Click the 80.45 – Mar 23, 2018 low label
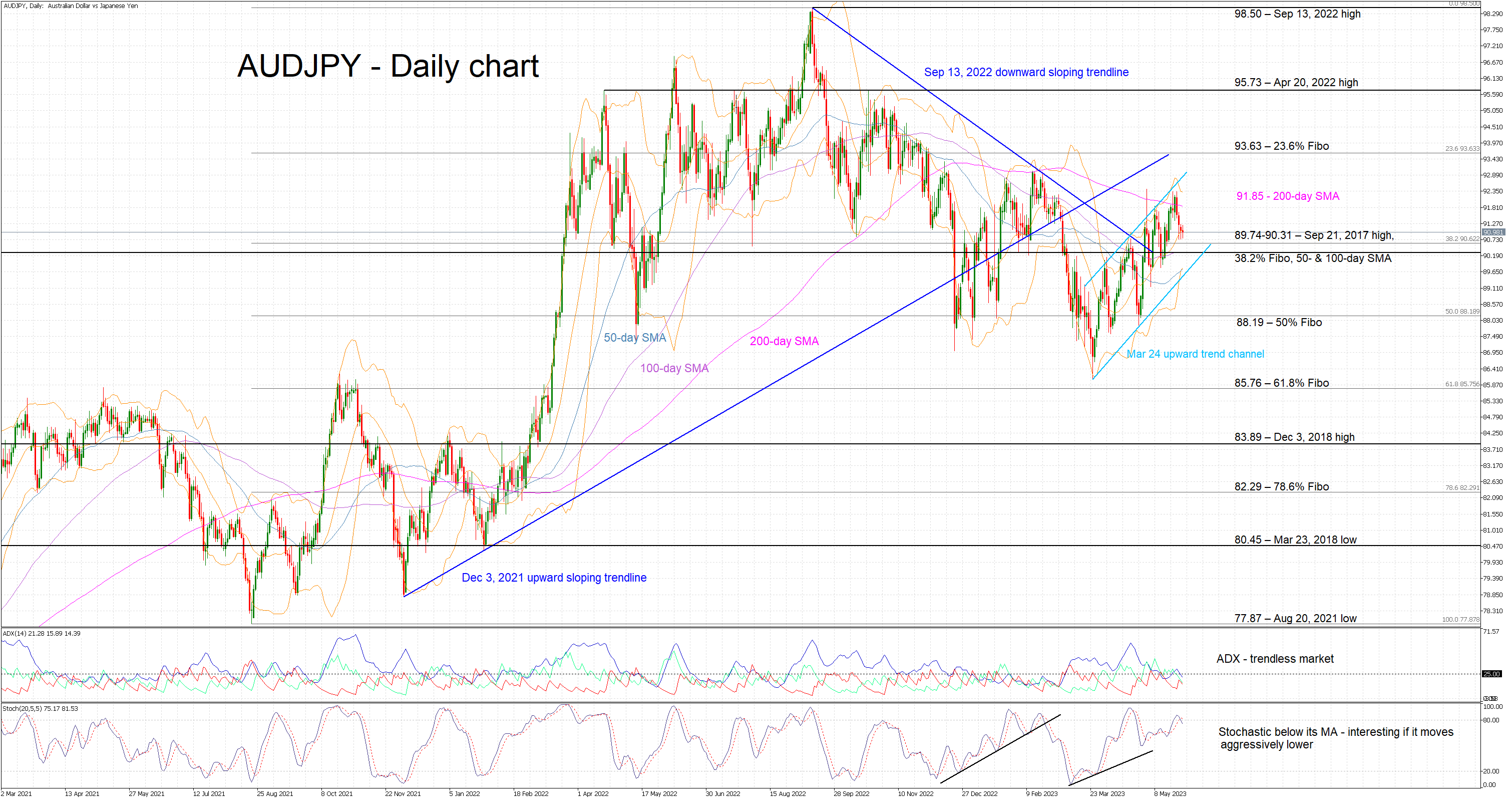The height and width of the screenshot is (800, 1512). click(1295, 540)
